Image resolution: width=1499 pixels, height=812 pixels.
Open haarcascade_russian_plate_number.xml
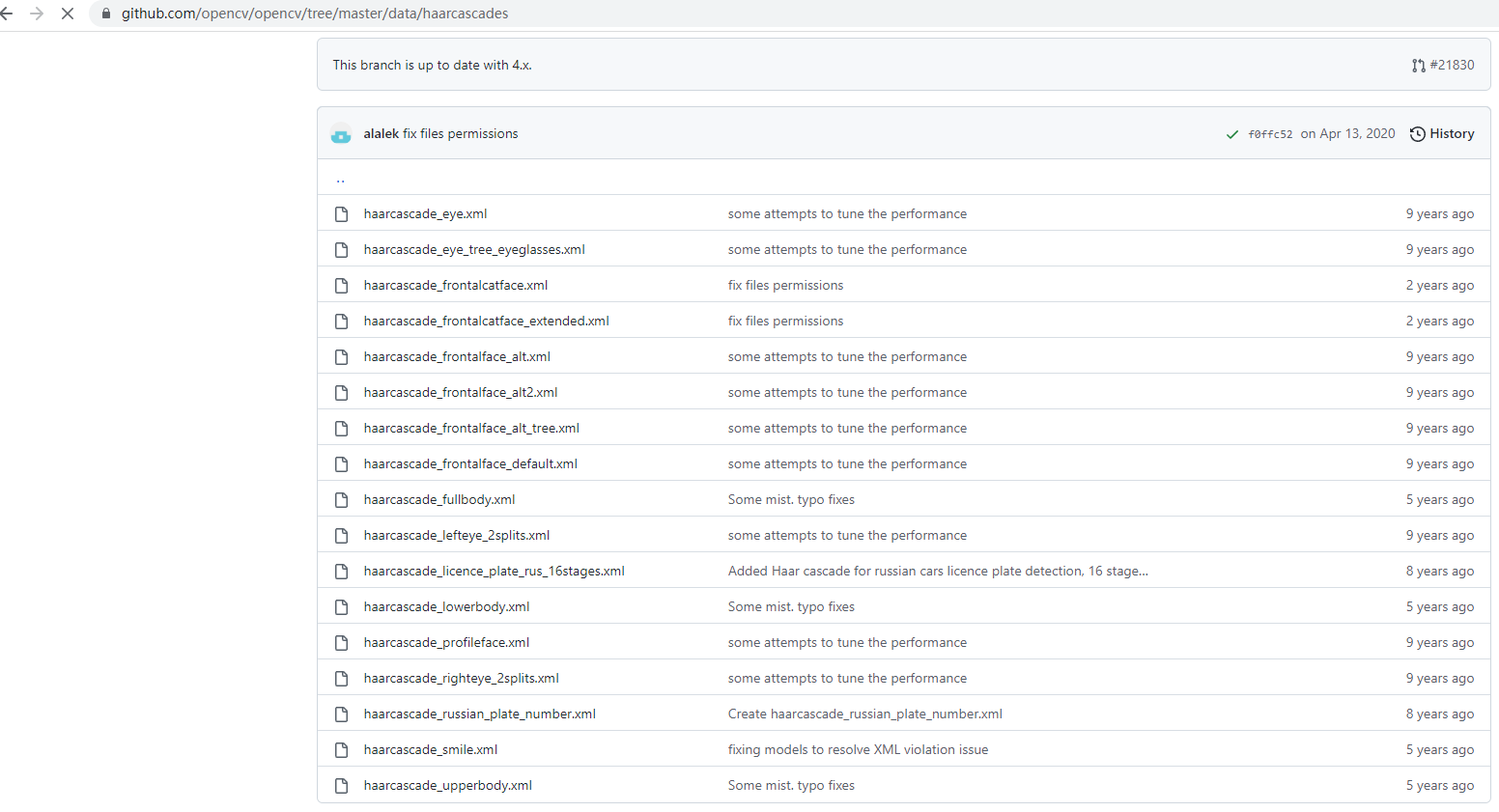(x=480, y=714)
